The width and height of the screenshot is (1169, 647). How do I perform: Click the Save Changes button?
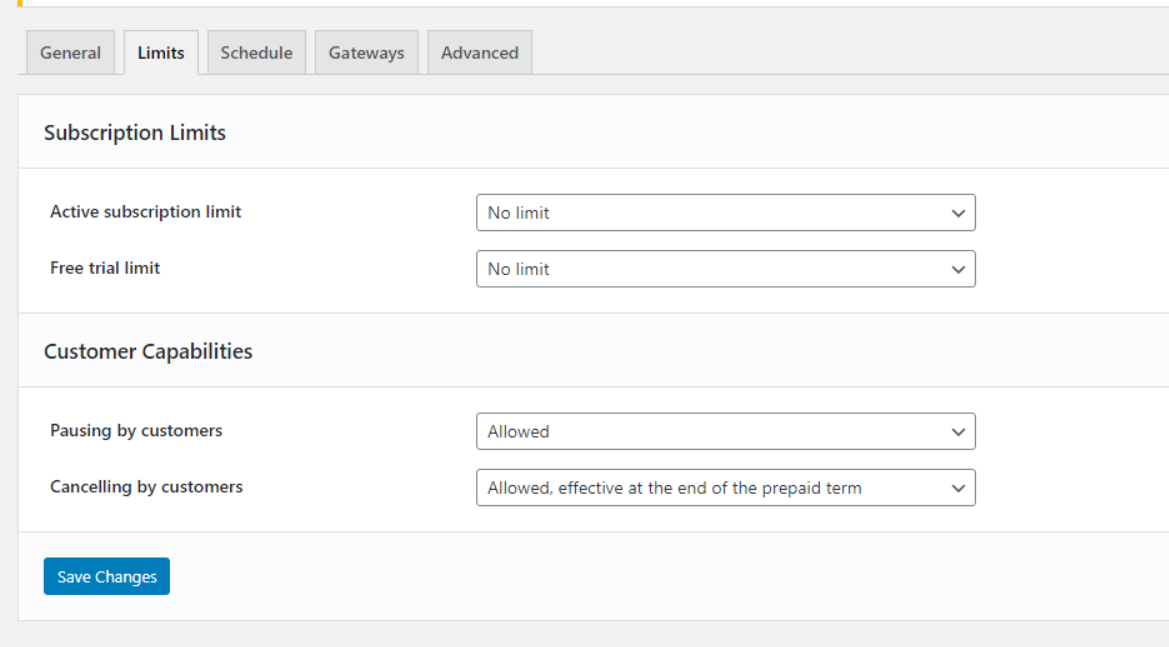tap(107, 577)
